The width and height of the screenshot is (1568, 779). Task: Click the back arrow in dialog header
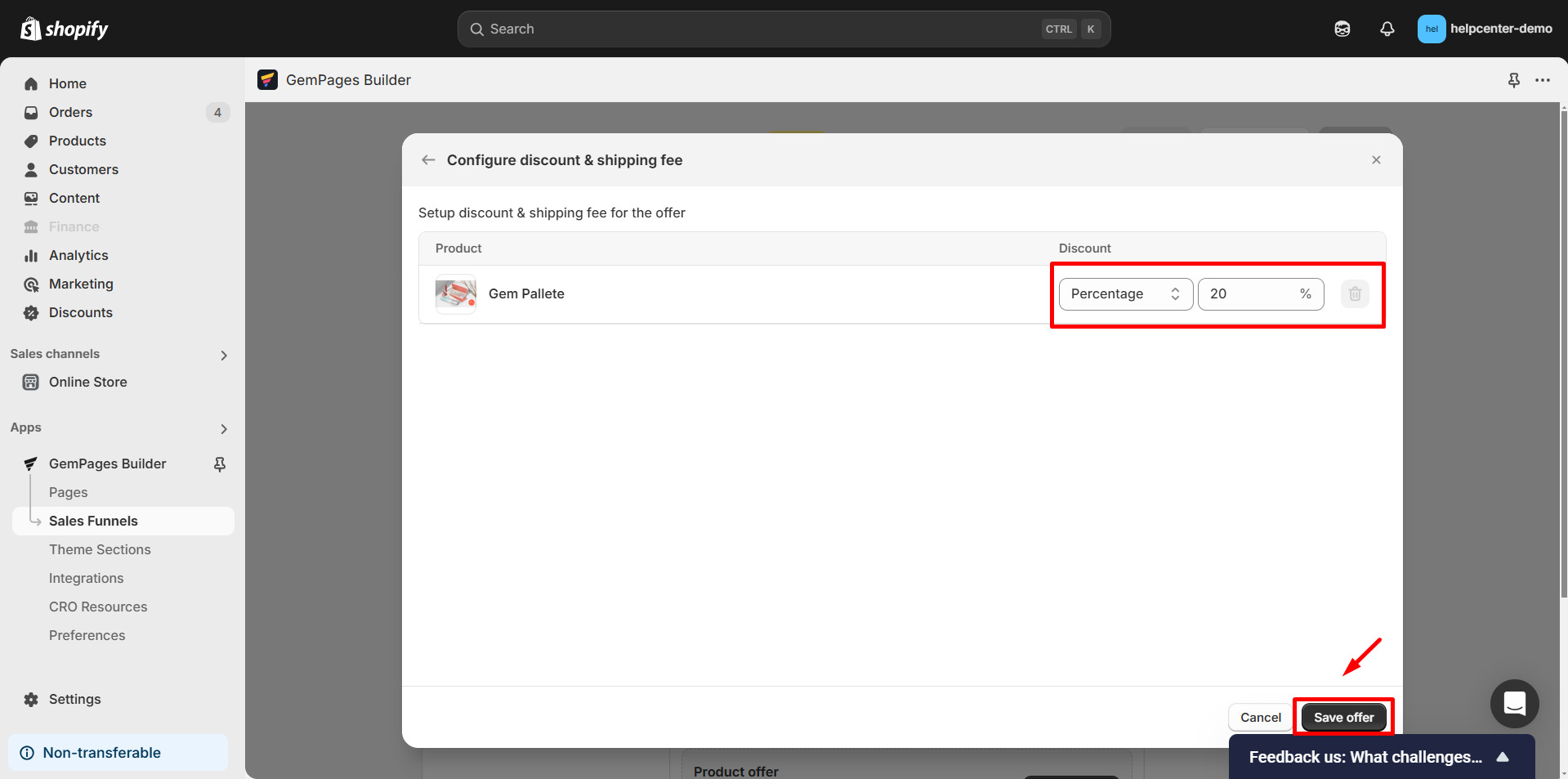pos(428,160)
